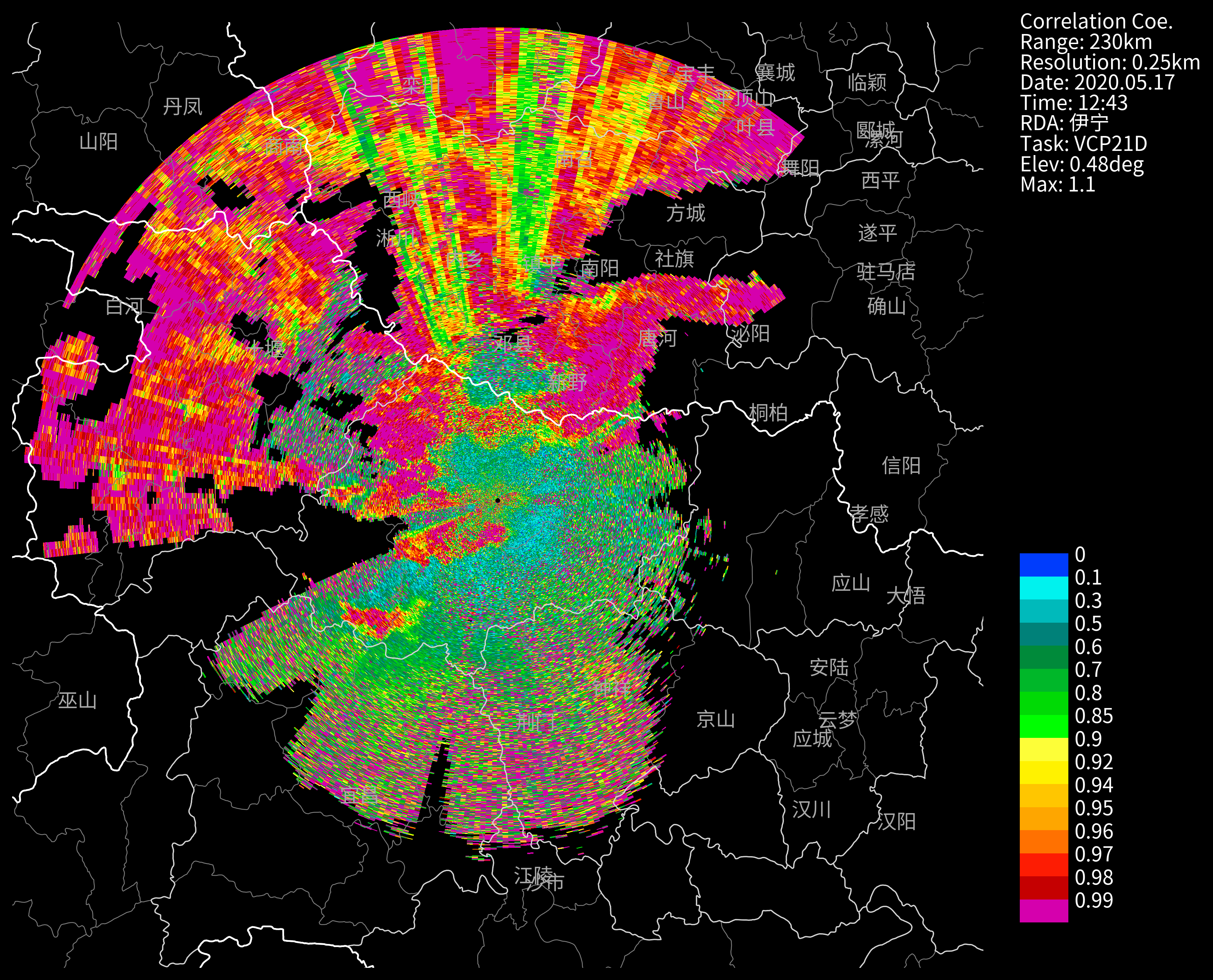Click the 信阳 city label
The width and height of the screenshot is (1213, 980).
pyautogui.click(x=901, y=465)
